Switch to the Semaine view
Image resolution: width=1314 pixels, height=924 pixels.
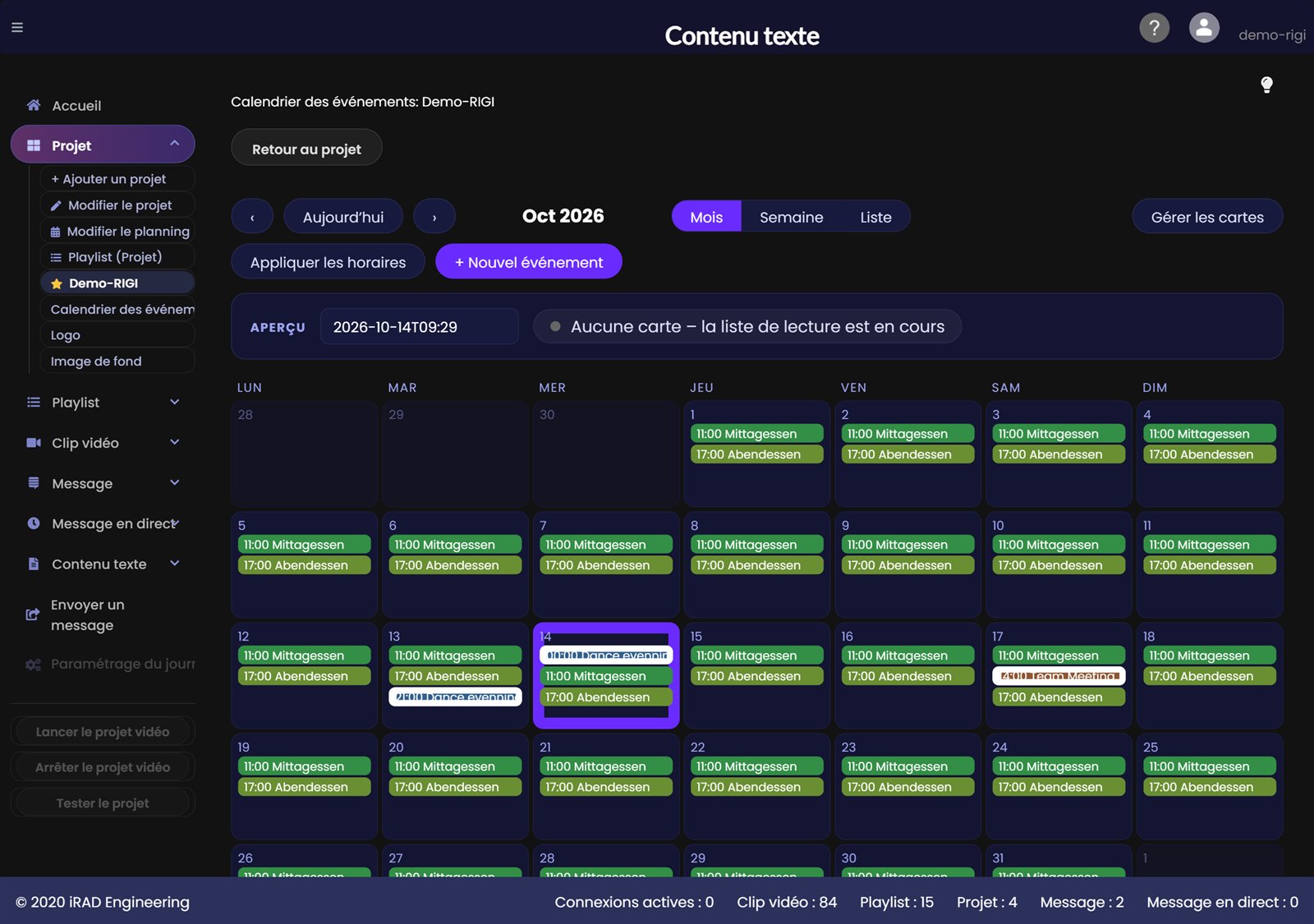pyautogui.click(x=791, y=217)
